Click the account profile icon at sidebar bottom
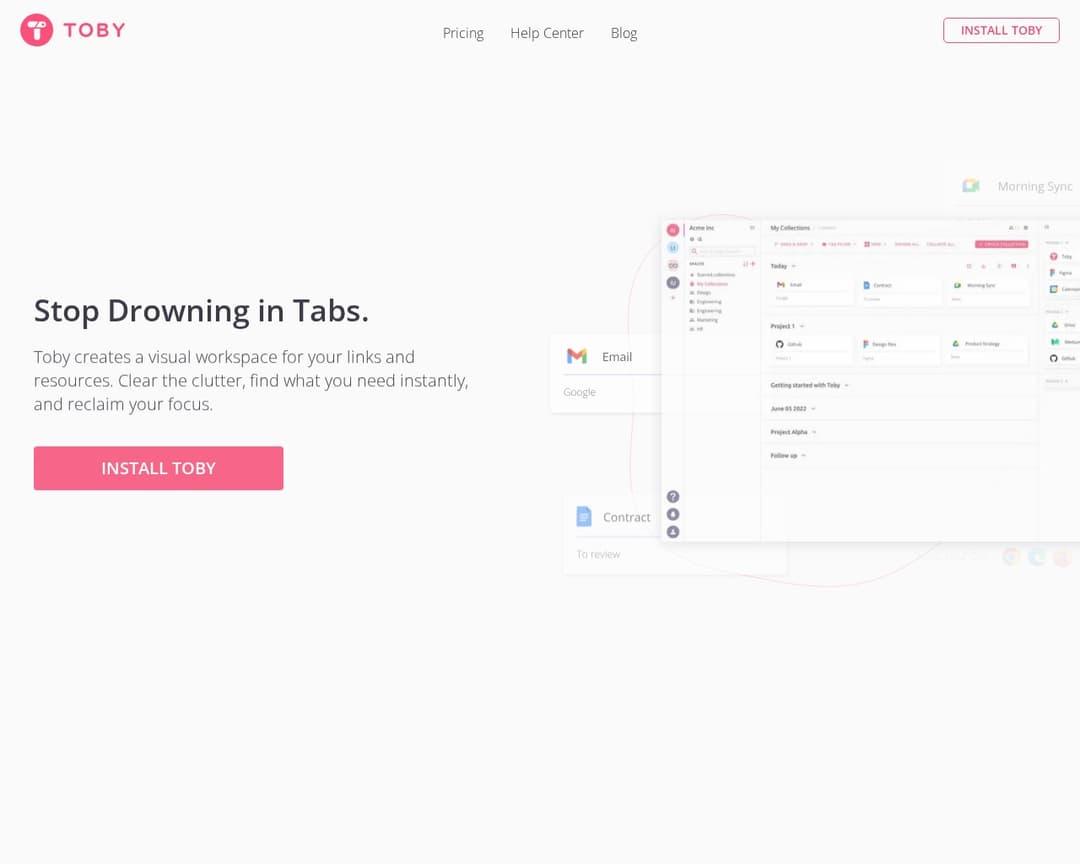Viewport: 1080px width, 864px height. (673, 532)
